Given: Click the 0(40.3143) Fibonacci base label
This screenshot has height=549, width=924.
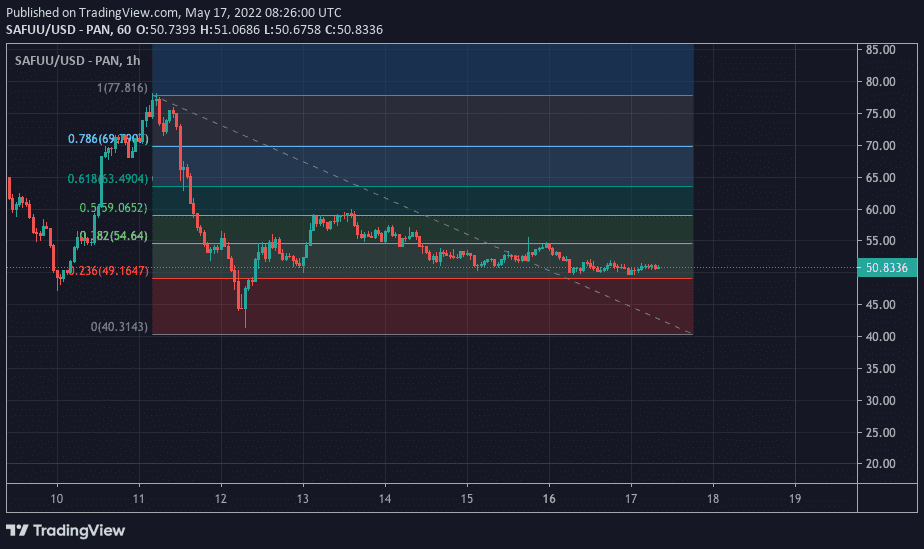Looking at the screenshot, I should [119, 327].
